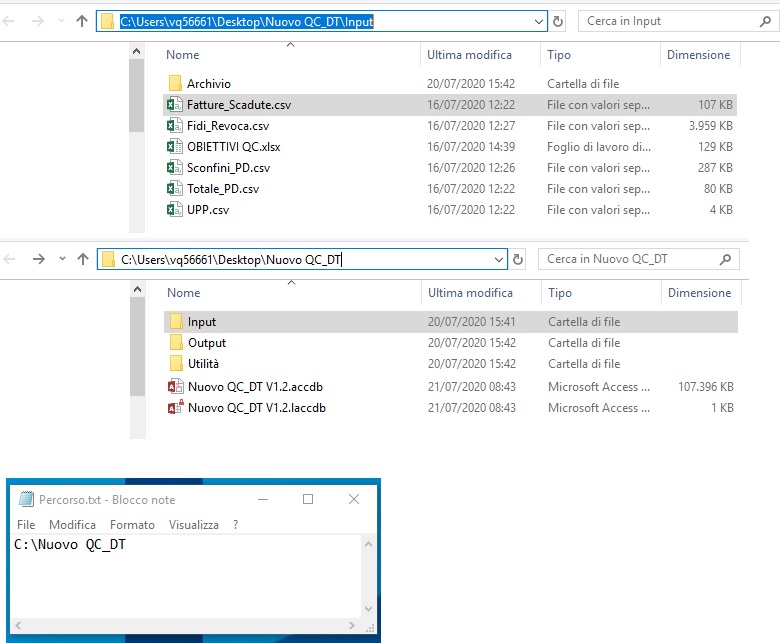Image resolution: width=780 pixels, height=643 pixels.
Task: Click the OBIETTIVI QC.xlsx Excel icon
Action: point(174,146)
